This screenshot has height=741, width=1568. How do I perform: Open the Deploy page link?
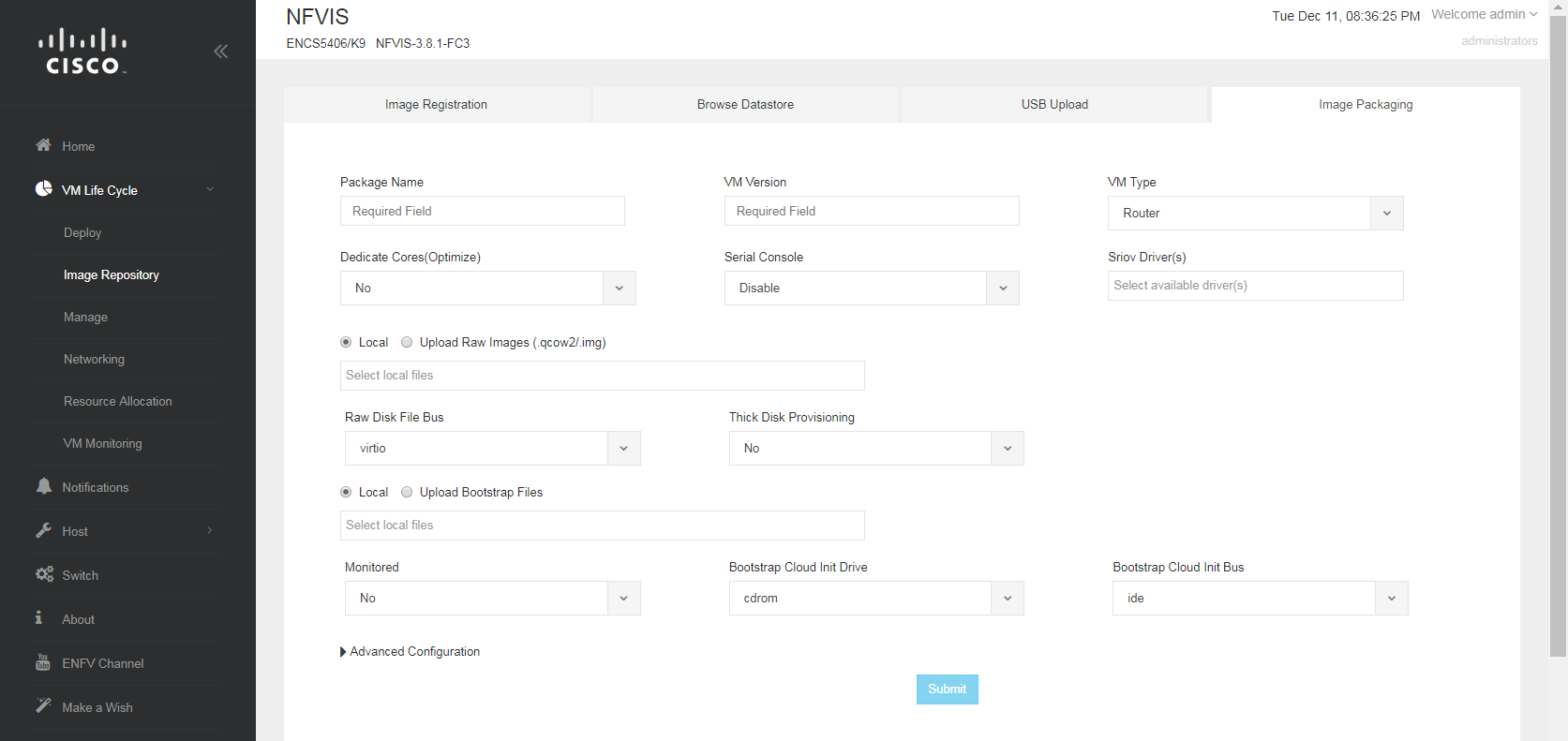[82, 233]
